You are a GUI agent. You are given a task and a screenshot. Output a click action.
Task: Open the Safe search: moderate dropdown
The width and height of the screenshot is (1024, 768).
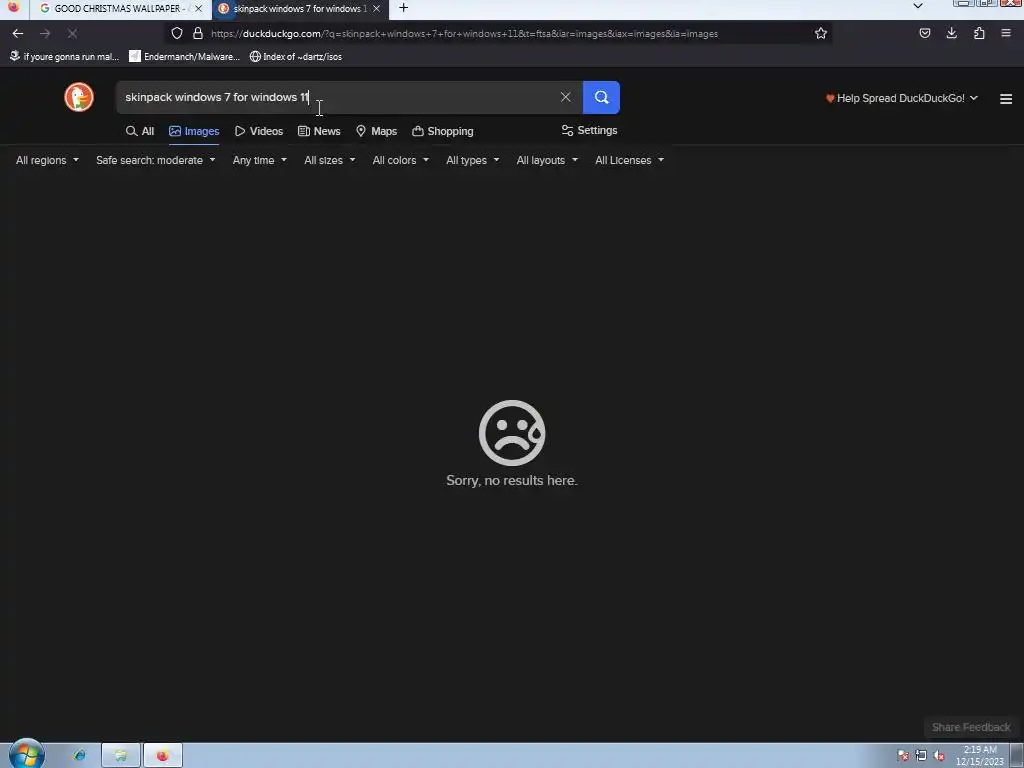click(x=155, y=160)
